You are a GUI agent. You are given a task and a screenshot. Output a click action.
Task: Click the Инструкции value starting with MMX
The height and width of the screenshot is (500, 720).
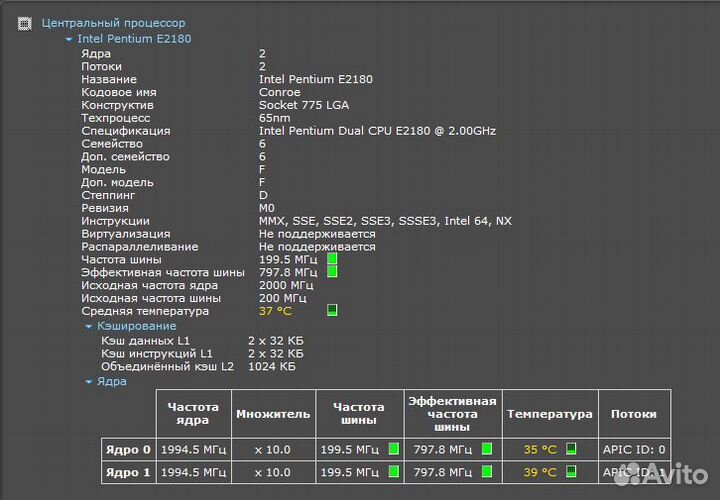[385, 221]
